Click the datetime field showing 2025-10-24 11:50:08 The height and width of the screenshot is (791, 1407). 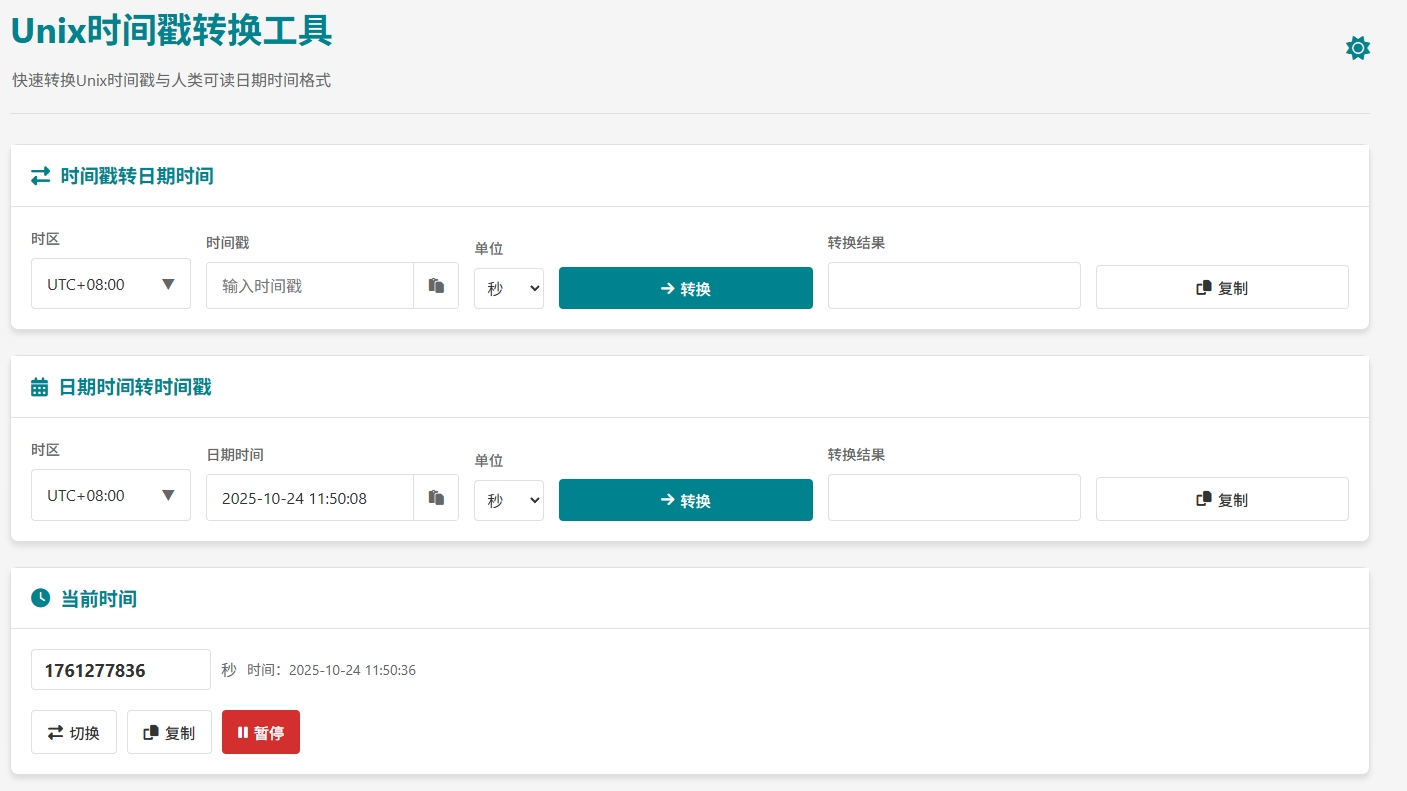[310, 498]
